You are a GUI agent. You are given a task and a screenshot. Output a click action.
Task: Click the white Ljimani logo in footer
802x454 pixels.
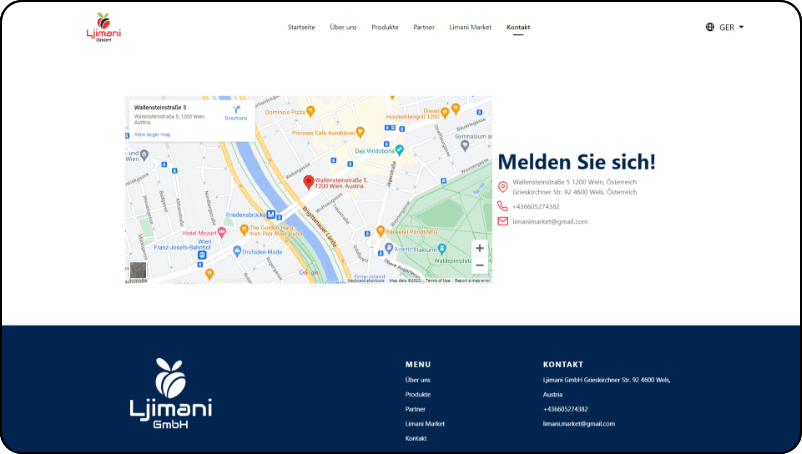(171, 394)
